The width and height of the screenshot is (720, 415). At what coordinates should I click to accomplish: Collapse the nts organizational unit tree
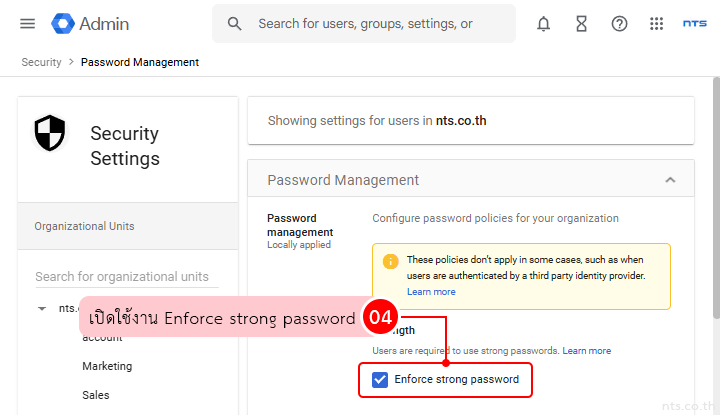[42, 309]
